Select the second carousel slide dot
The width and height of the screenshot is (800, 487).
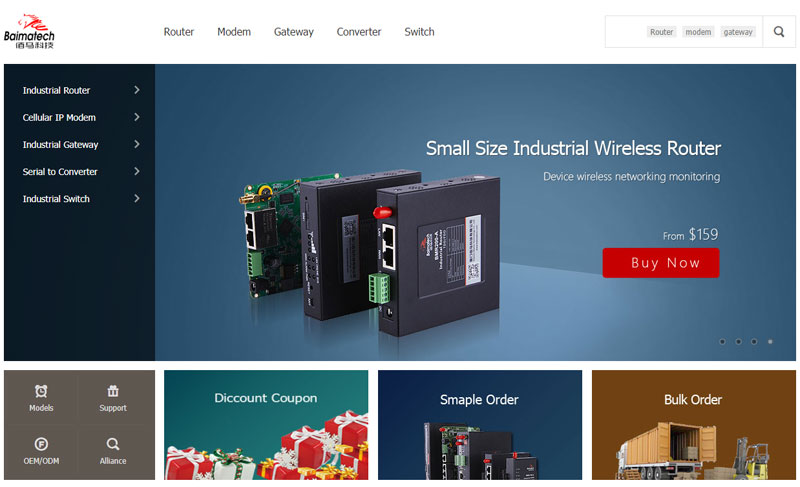click(738, 342)
